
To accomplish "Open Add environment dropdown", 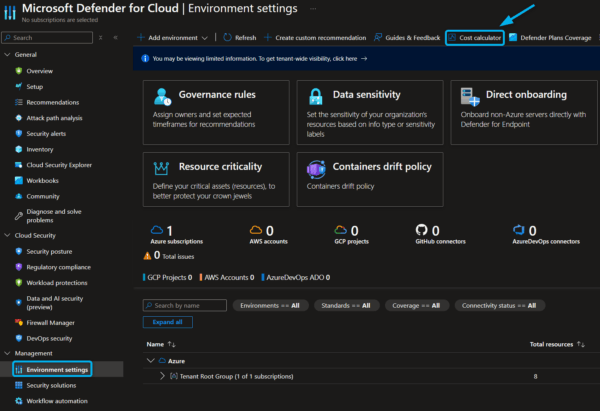I will click(x=173, y=38).
